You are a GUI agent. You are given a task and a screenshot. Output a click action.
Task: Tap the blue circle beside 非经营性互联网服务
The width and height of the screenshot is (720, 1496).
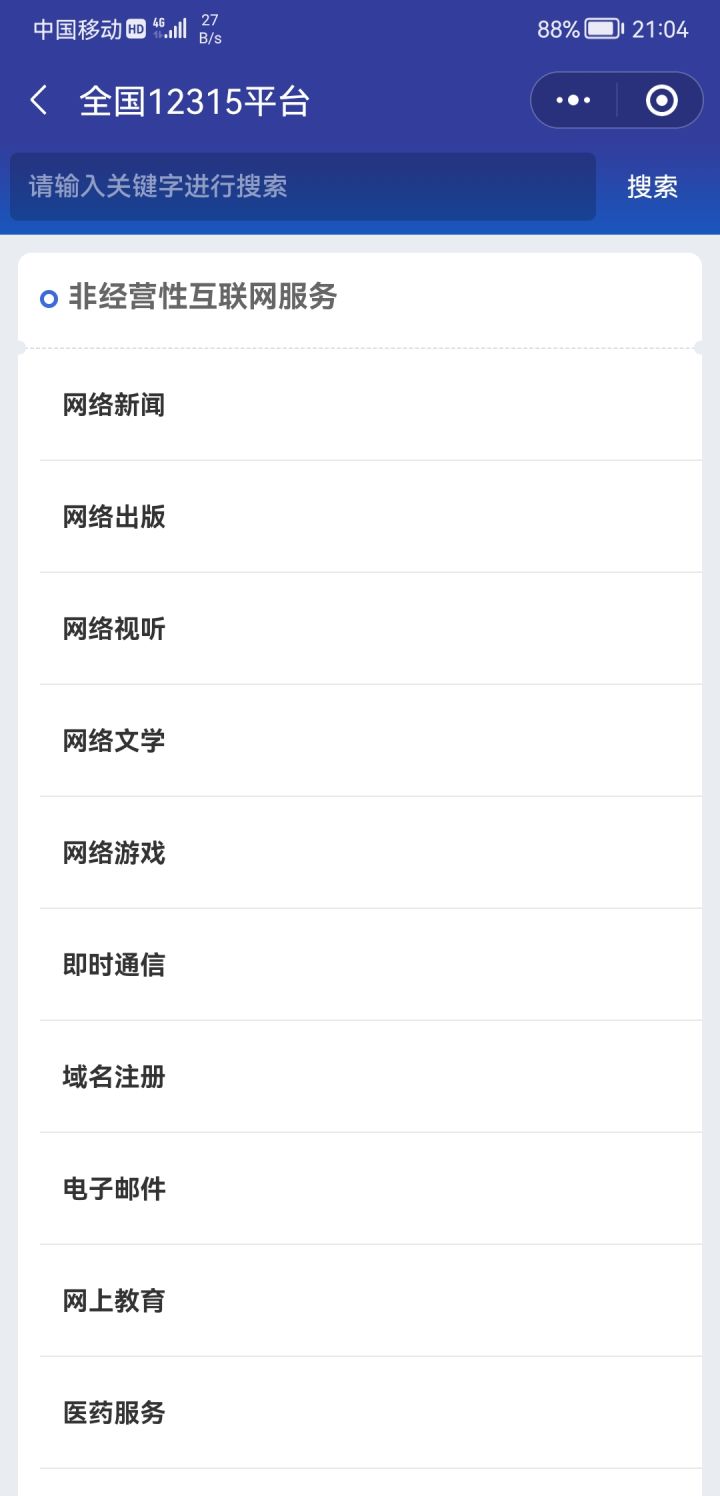coord(48,298)
